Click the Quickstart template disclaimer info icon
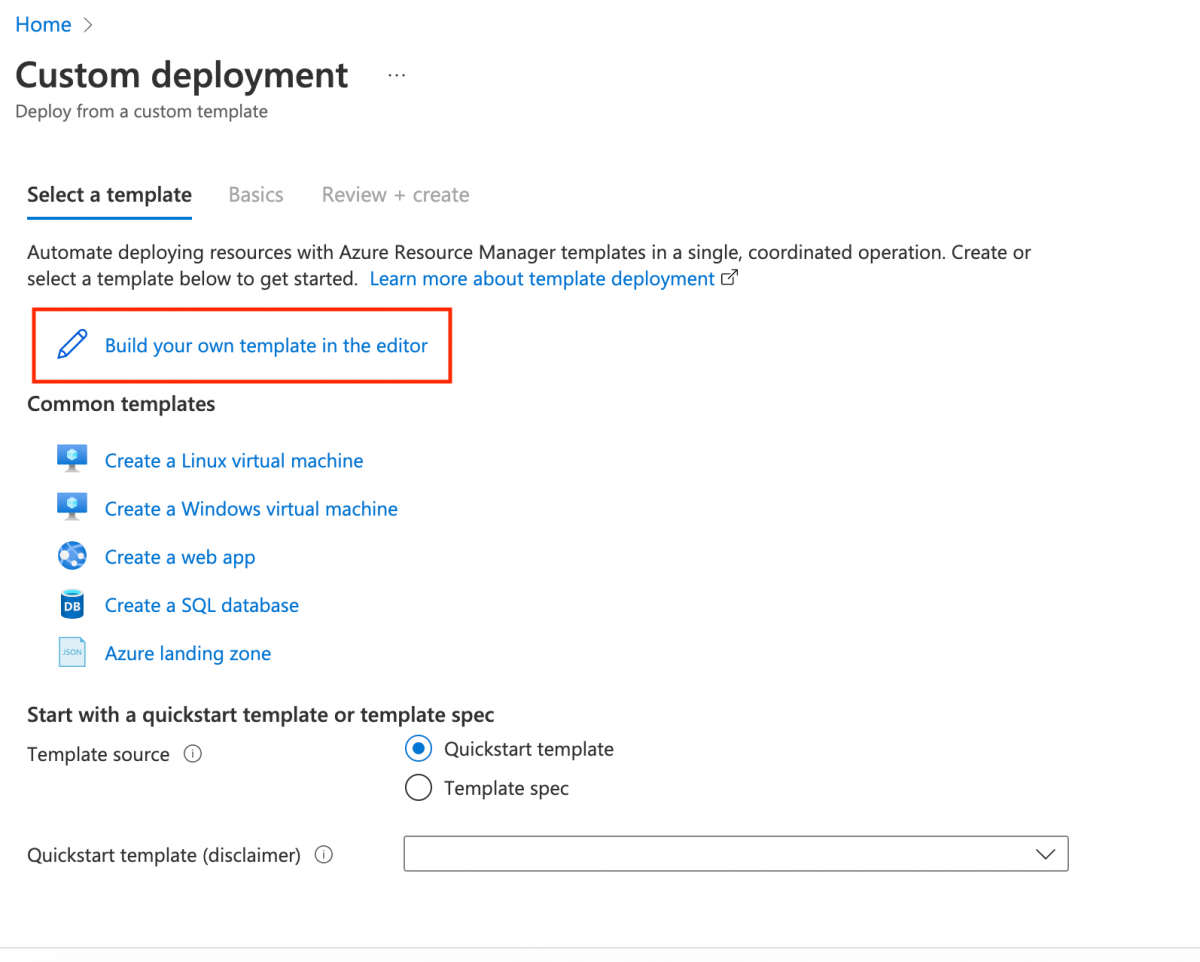1200x962 pixels. [323, 855]
